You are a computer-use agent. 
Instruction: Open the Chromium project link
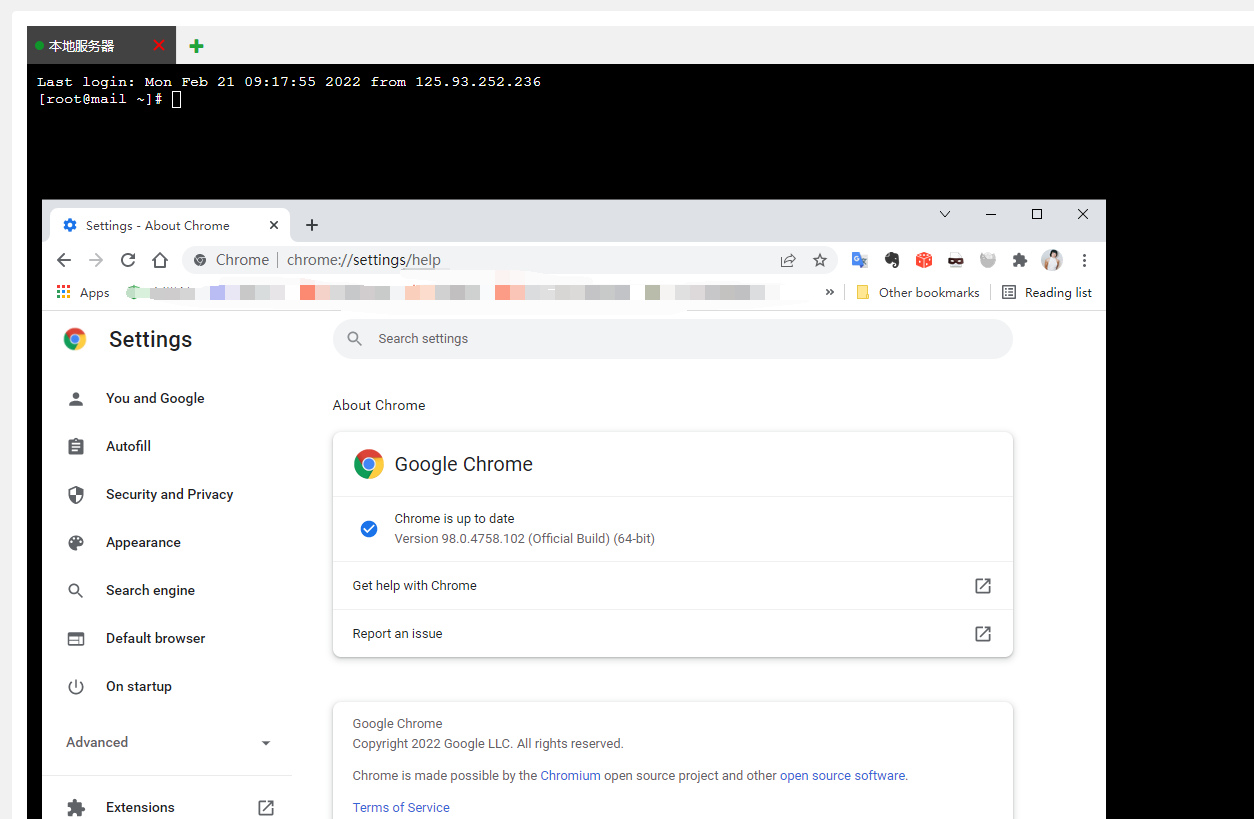pos(570,775)
